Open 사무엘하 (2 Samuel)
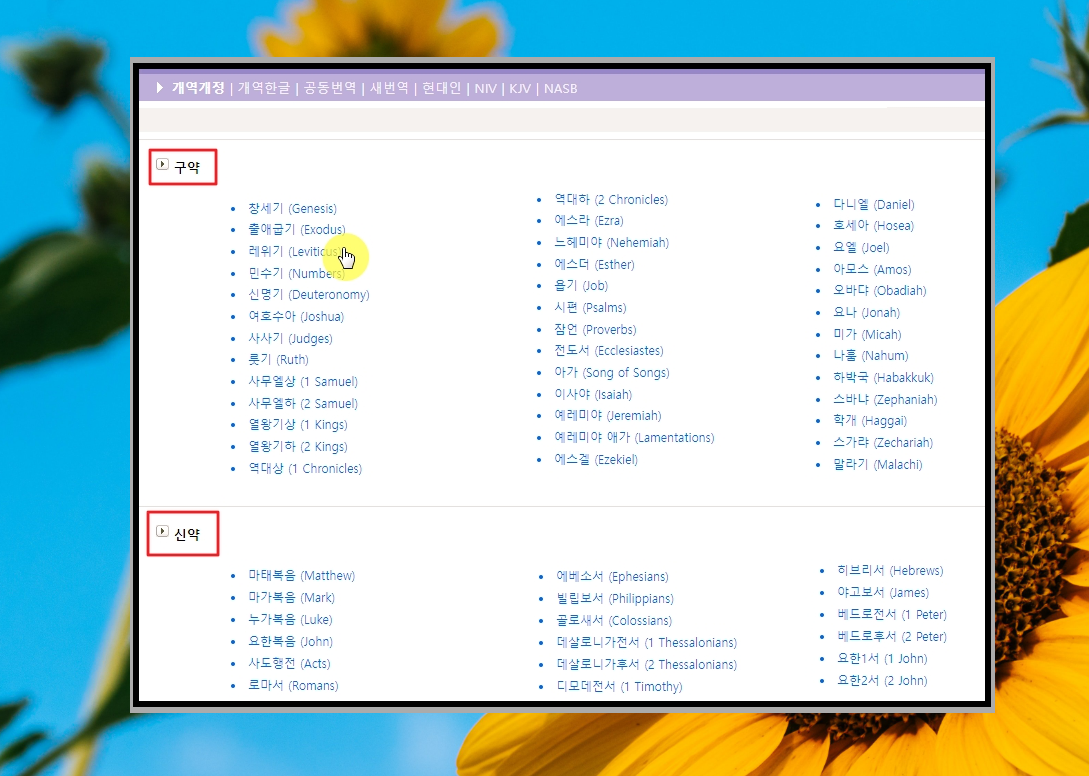Image resolution: width=1089 pixels, height=776 pixels. pyautogui.click(x=303, y=403)
